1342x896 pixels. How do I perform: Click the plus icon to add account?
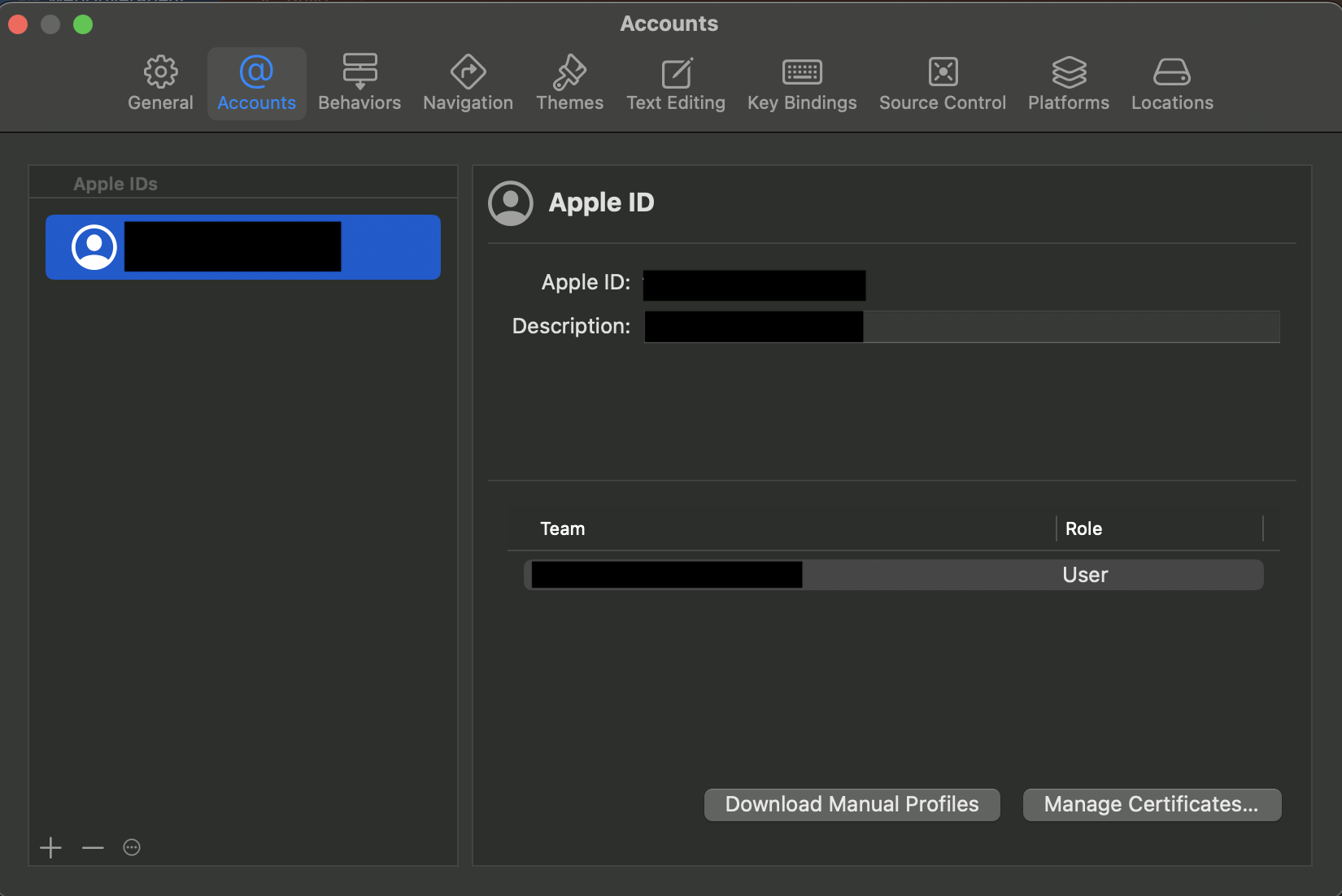click(x=50, y=847)
